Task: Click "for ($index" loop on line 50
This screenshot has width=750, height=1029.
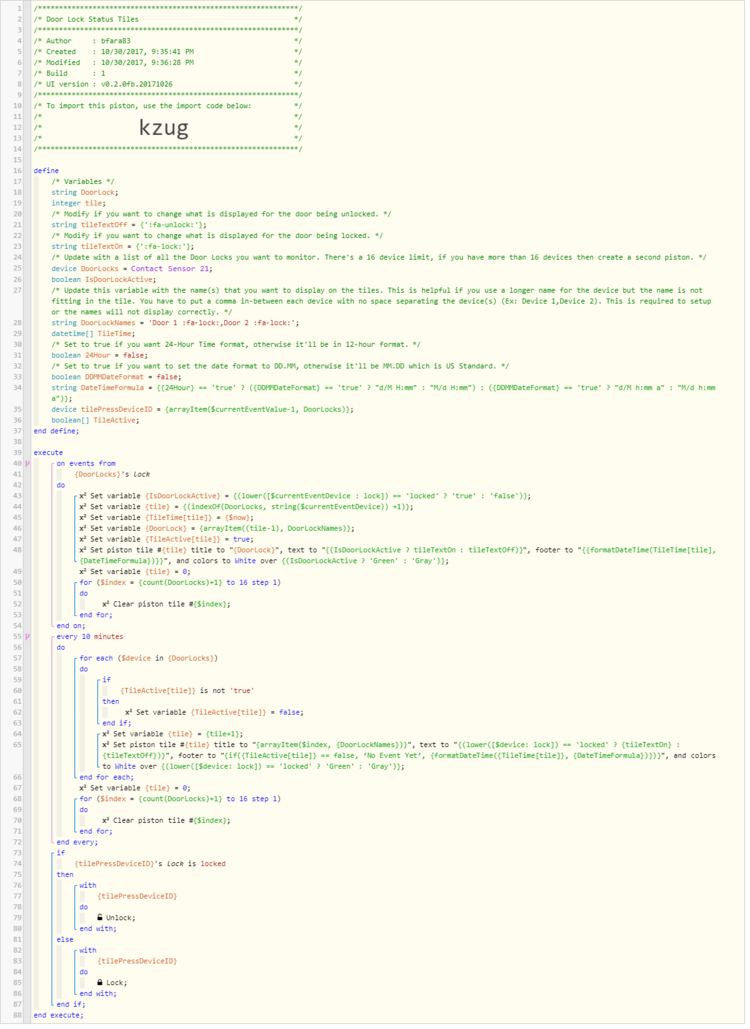Action: 180,585
